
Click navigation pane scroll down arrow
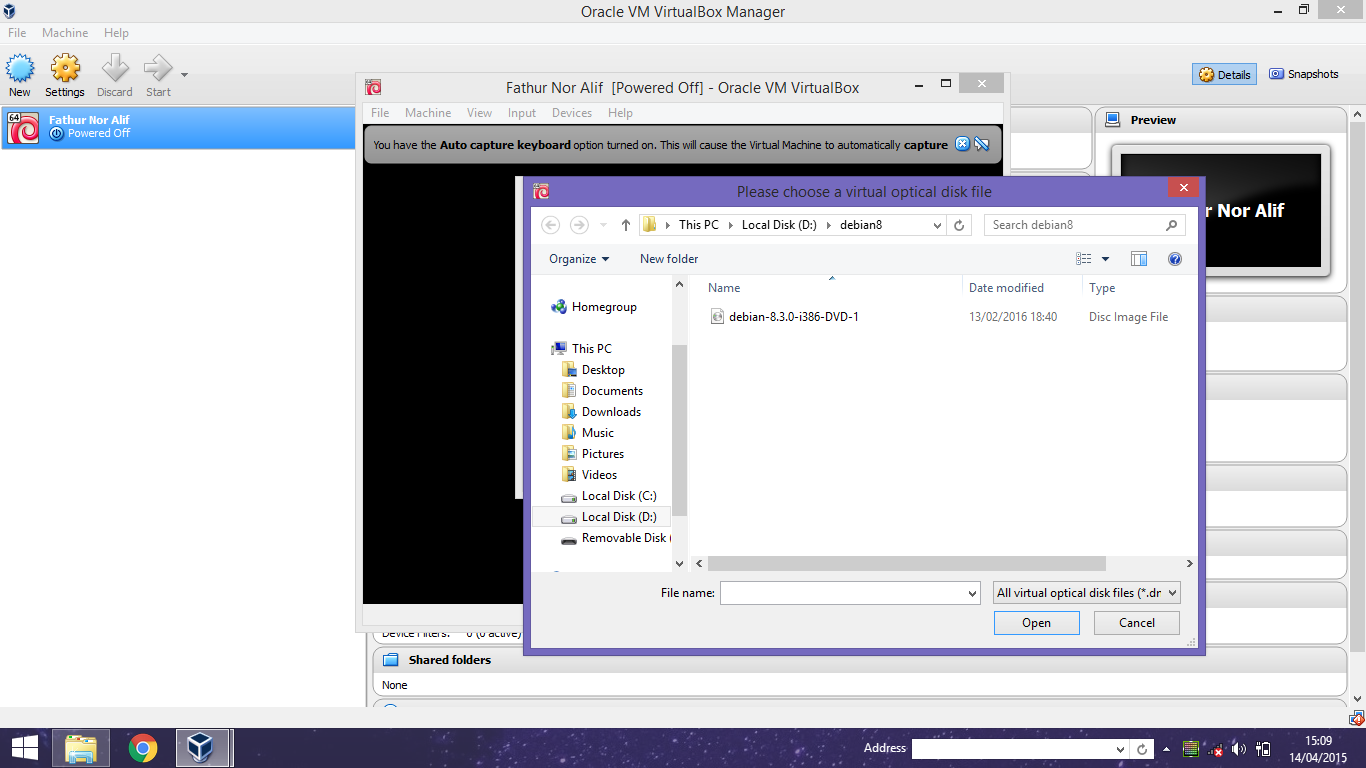tap(680, 564)
